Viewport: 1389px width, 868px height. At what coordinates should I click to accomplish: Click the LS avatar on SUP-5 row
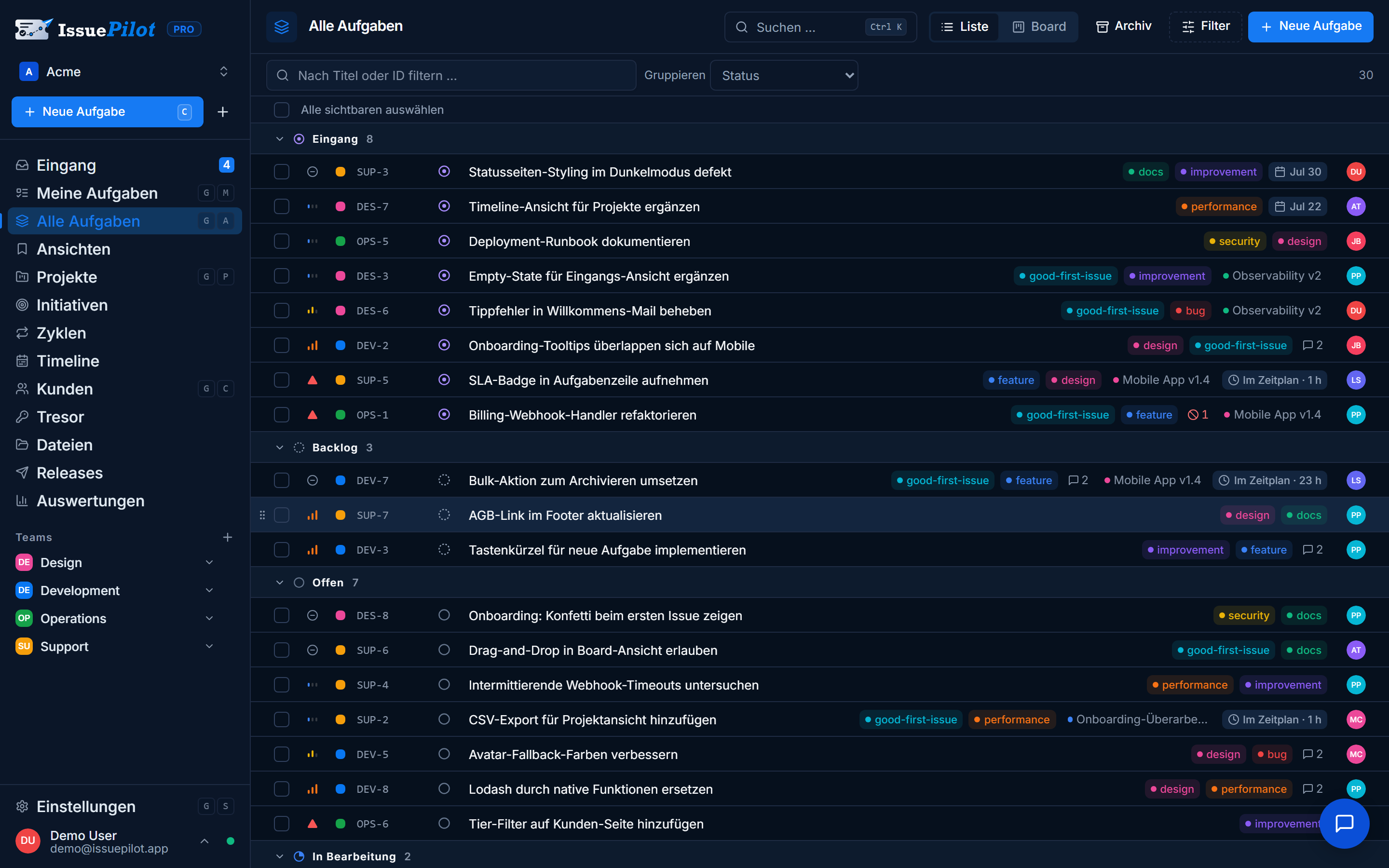tap(1356, 380)
